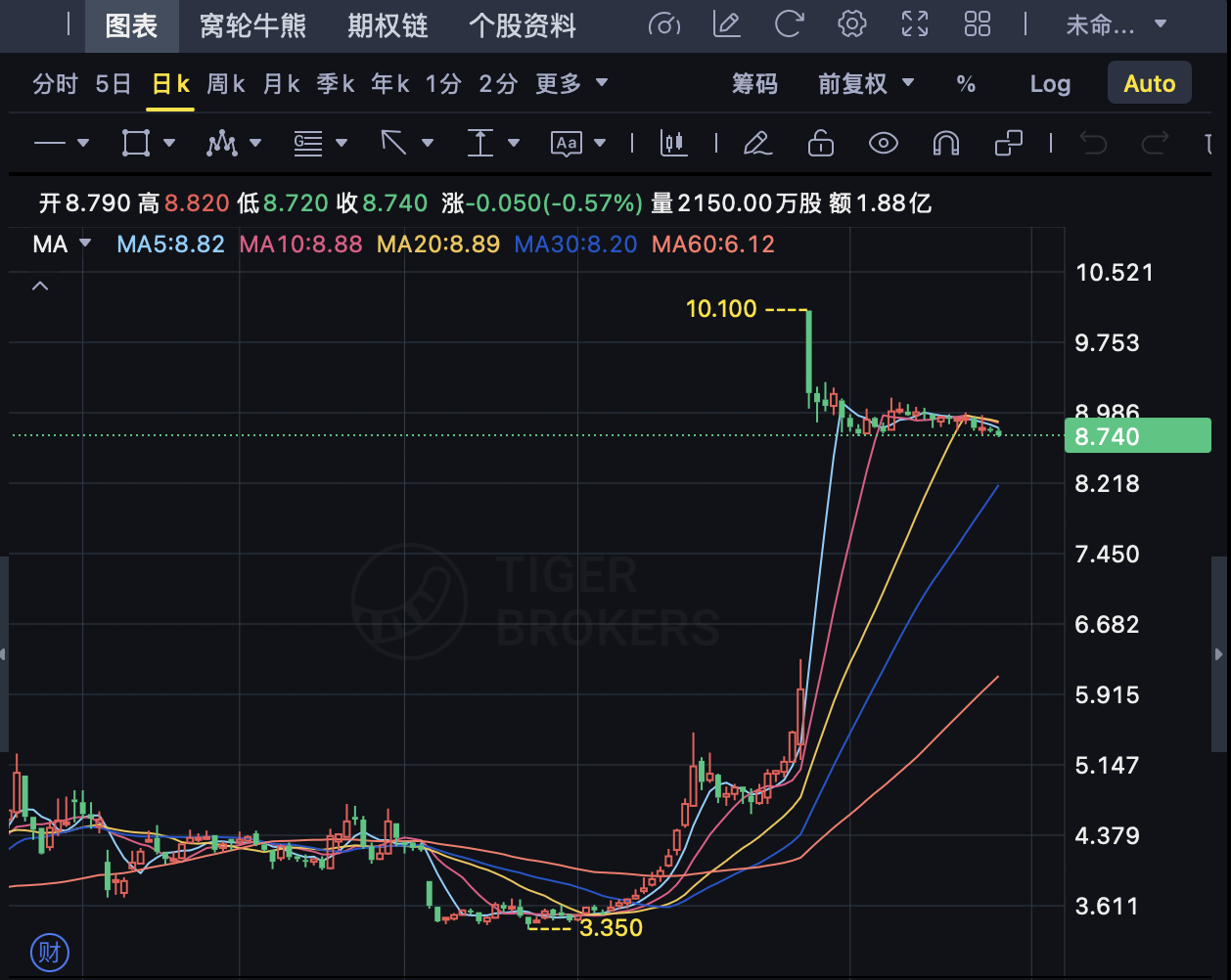Image resolution: width=1231 pixels, height=980 pixels.
Task: Click the 8.740 current price label
Action: (x=1137, y=436)
